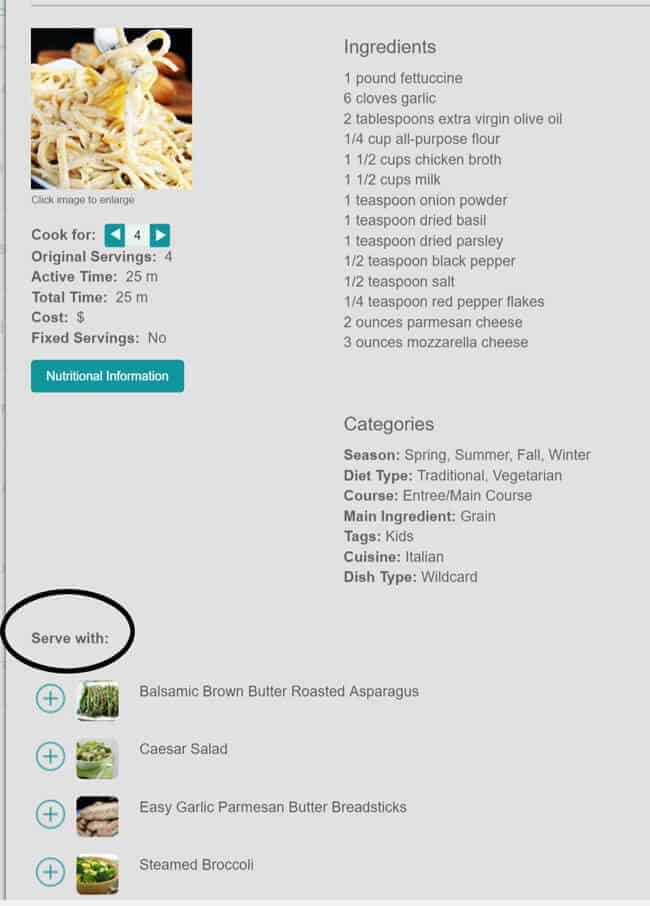
Task: Open the Steamed Broccoli recipe link
Action: point(196,864)
